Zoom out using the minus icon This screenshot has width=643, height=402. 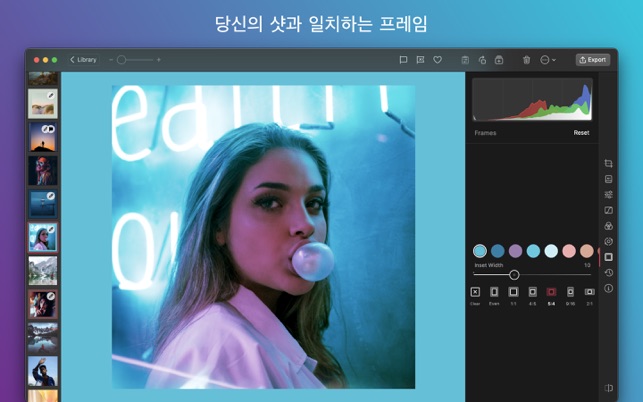pos(111,60)
